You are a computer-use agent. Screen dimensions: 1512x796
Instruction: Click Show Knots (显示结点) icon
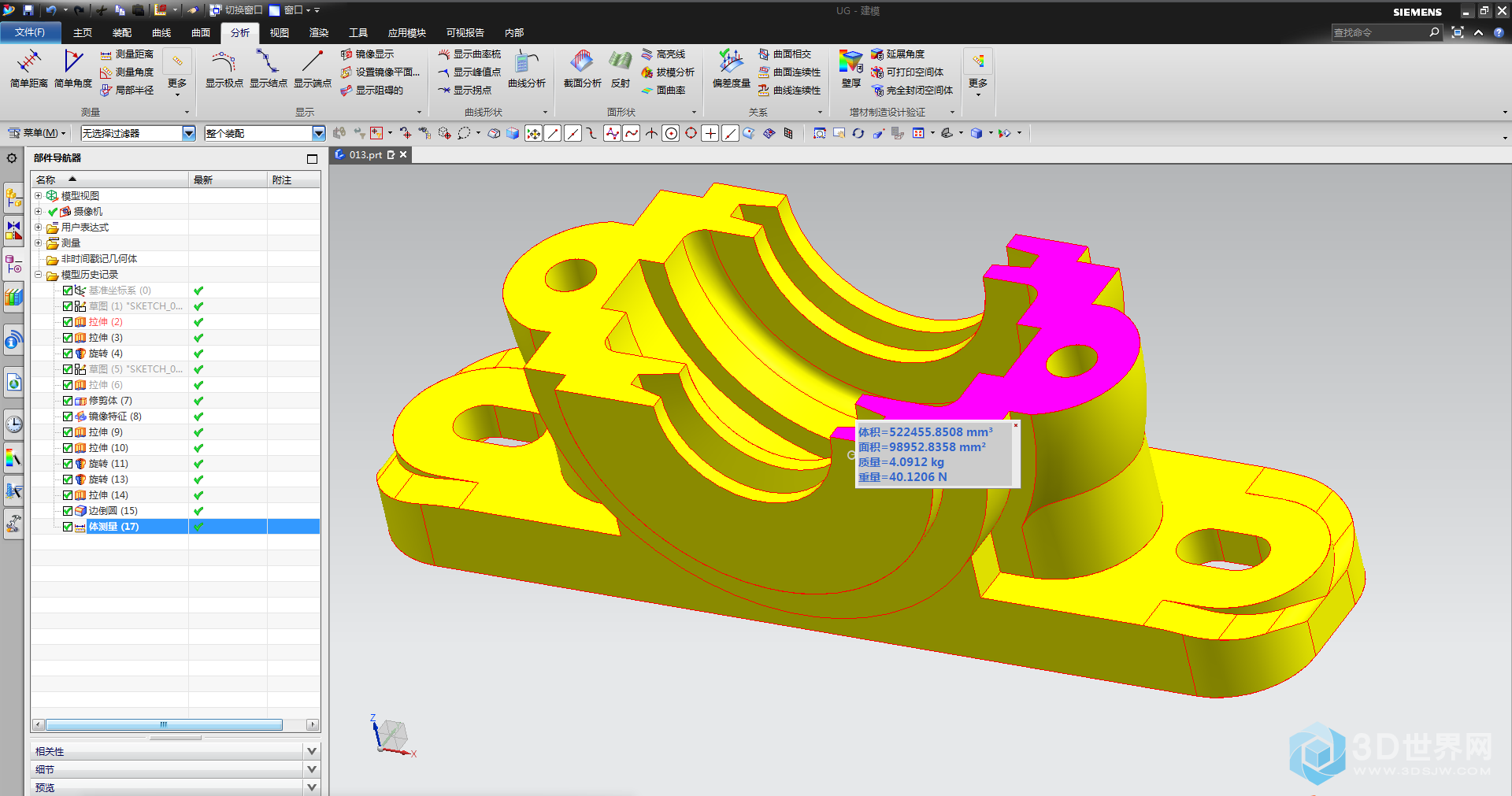pos(269,61)
